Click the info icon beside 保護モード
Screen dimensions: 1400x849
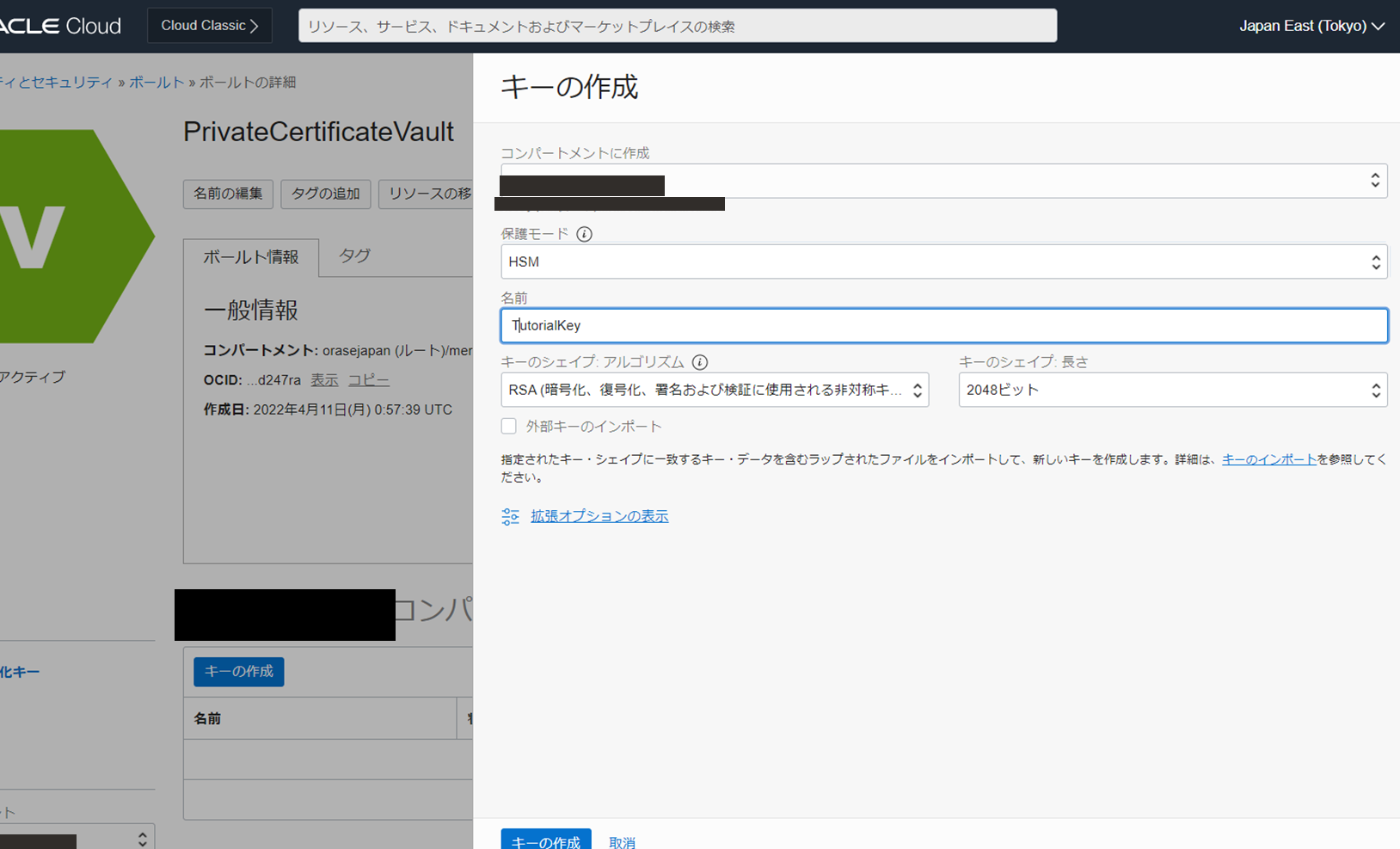coord(584,234)
